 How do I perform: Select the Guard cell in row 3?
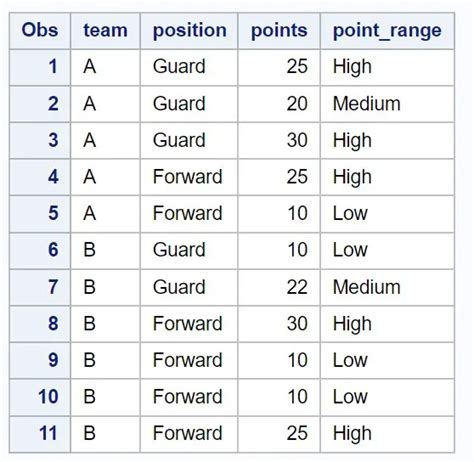[x=189, y=140]
